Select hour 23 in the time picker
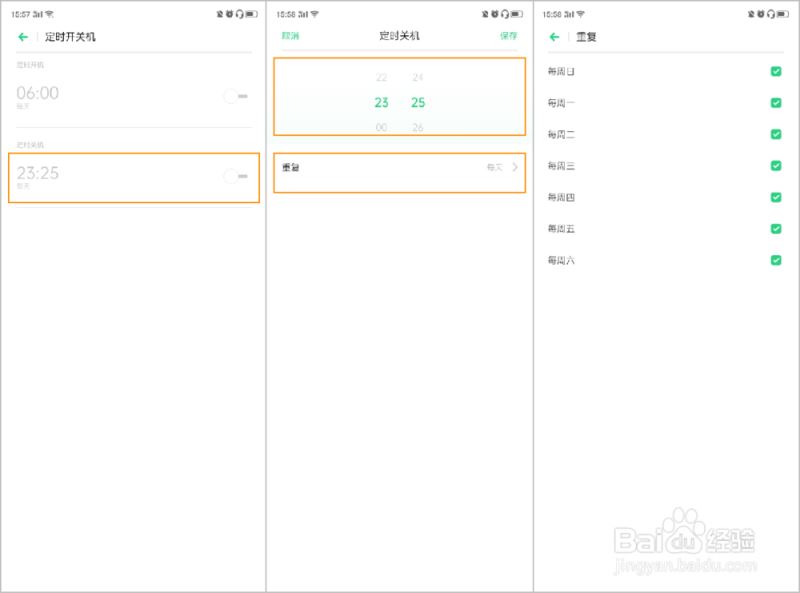Viewport: 800px width, 593px height. tap(381, 103)
